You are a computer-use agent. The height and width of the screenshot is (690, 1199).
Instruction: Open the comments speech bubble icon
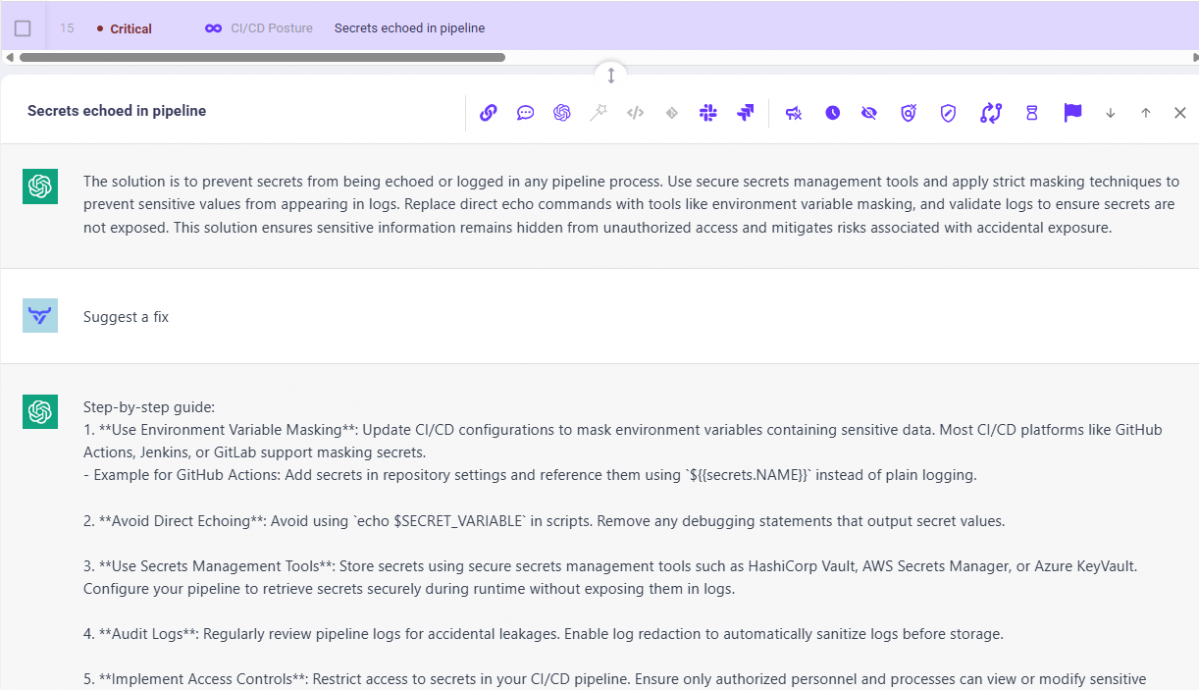tap(525, 113)
